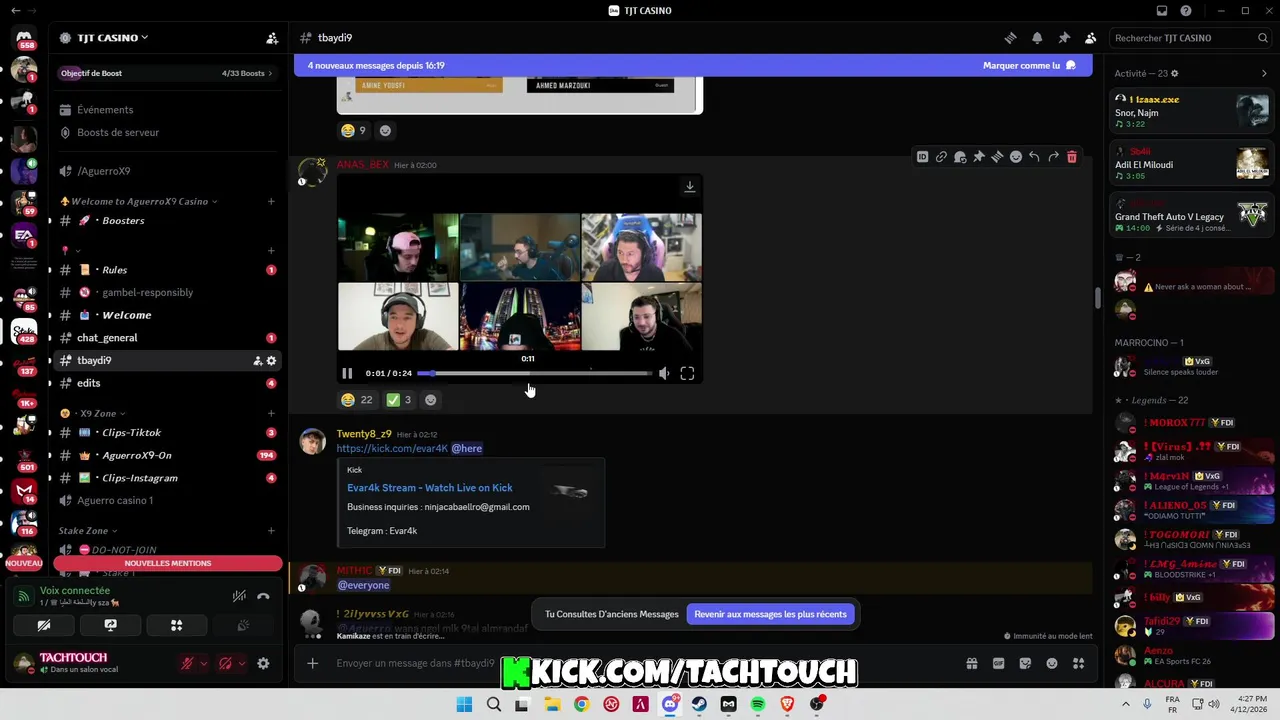
Task: Hide member list icon in header
Action: [1091, 38]
